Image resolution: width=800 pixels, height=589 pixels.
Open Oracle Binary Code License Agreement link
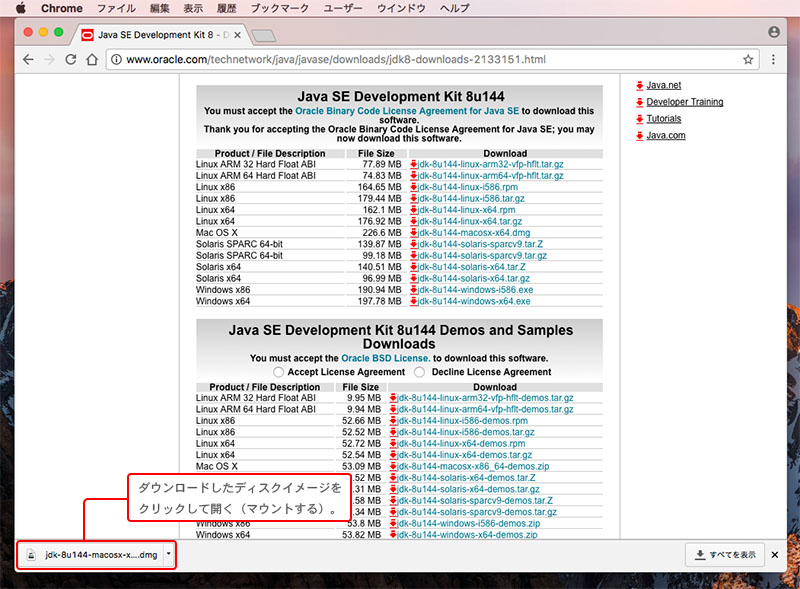407,111
